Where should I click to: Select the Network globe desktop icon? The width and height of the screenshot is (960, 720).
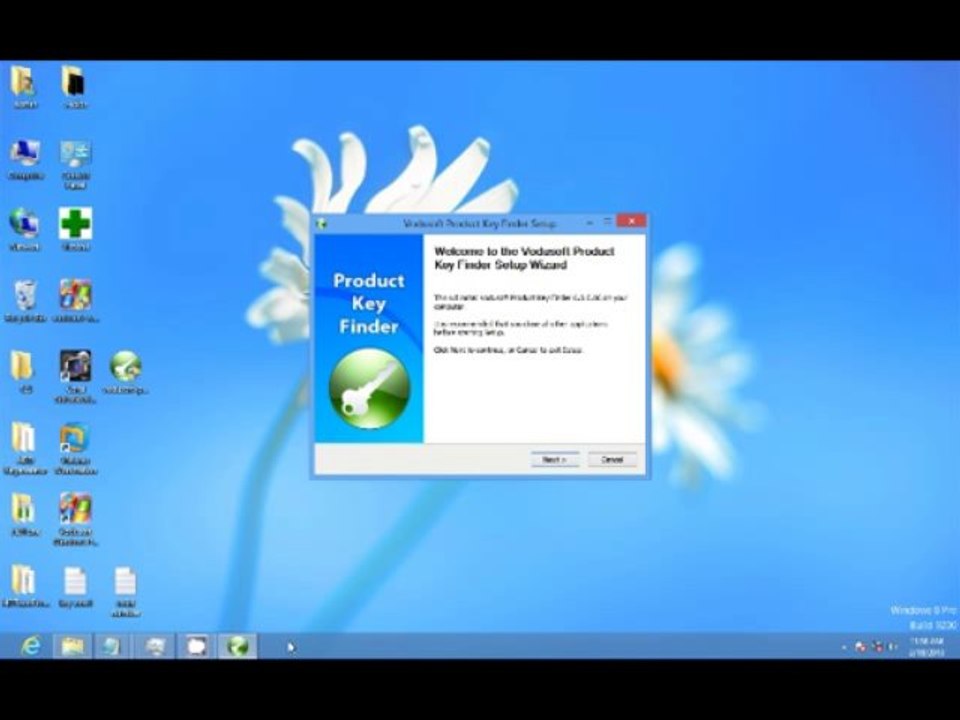coord(24,230)
